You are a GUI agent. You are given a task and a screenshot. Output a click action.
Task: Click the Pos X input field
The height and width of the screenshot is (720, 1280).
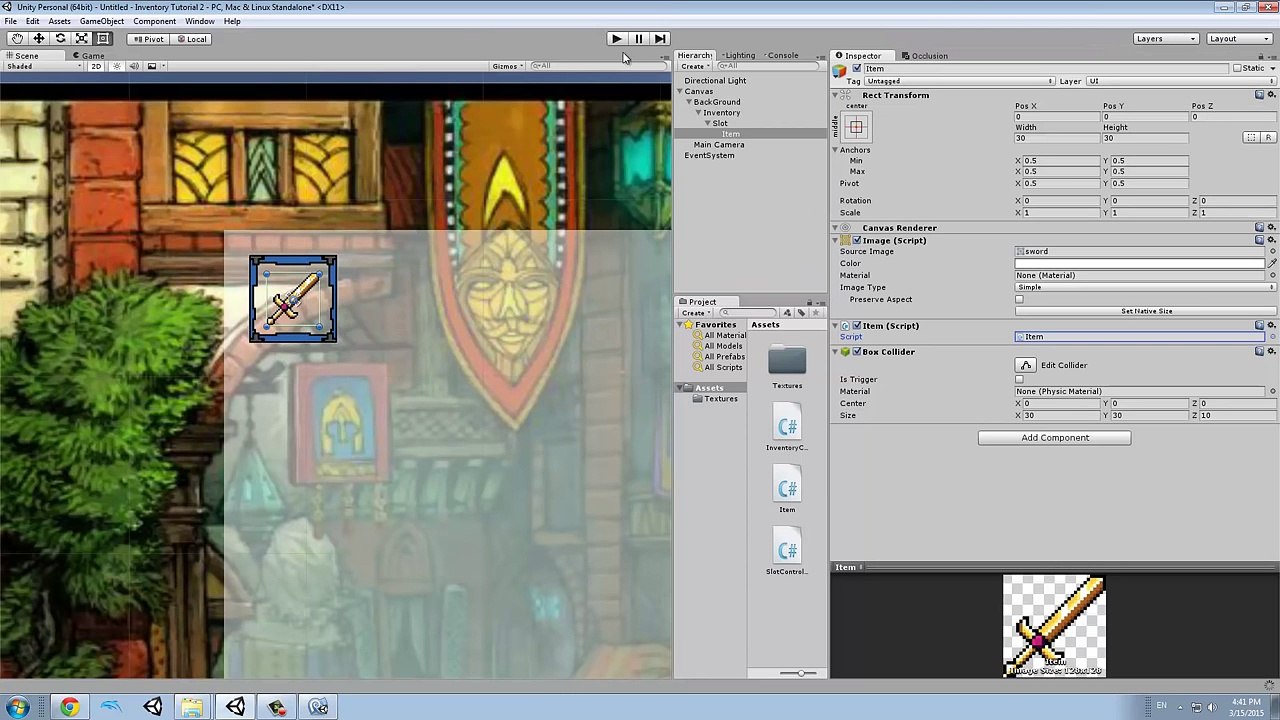point(1060,117)
